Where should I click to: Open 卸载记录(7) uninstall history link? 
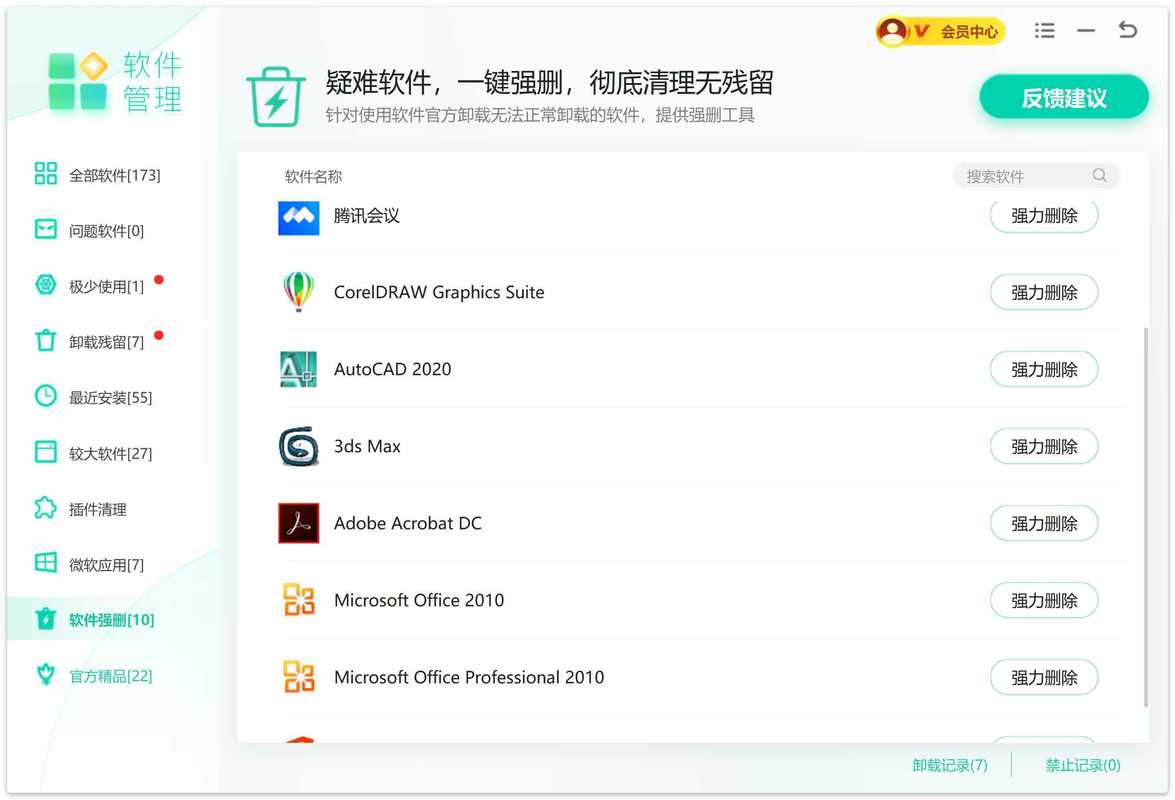point(949,765)
